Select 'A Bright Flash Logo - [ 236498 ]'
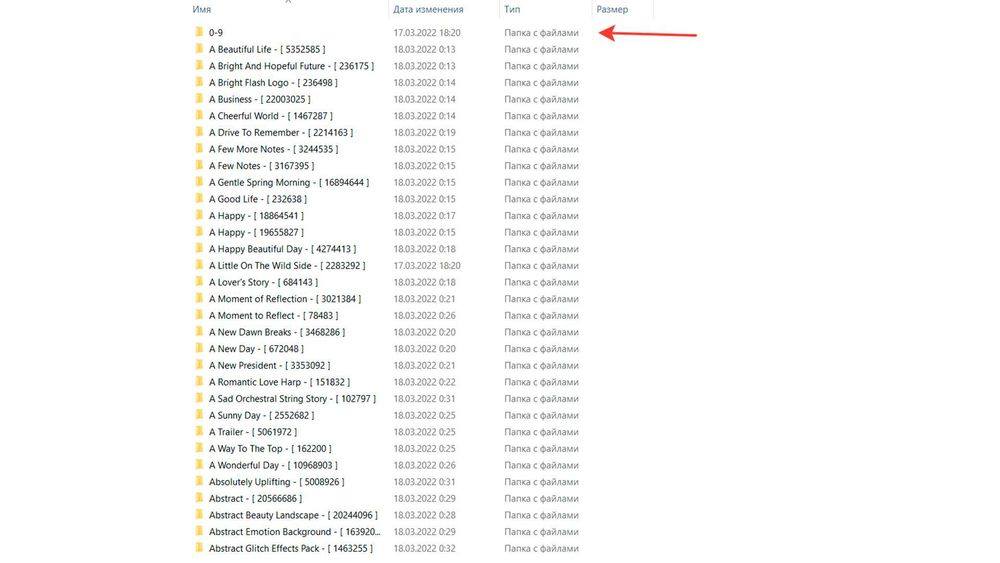This screenshot has width=1000, height=563. coord(274,82)
